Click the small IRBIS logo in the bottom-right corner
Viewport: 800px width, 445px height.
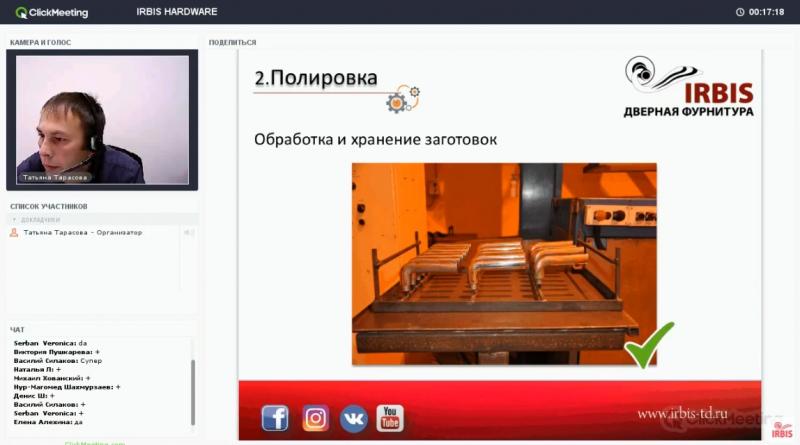coord(782,430)
